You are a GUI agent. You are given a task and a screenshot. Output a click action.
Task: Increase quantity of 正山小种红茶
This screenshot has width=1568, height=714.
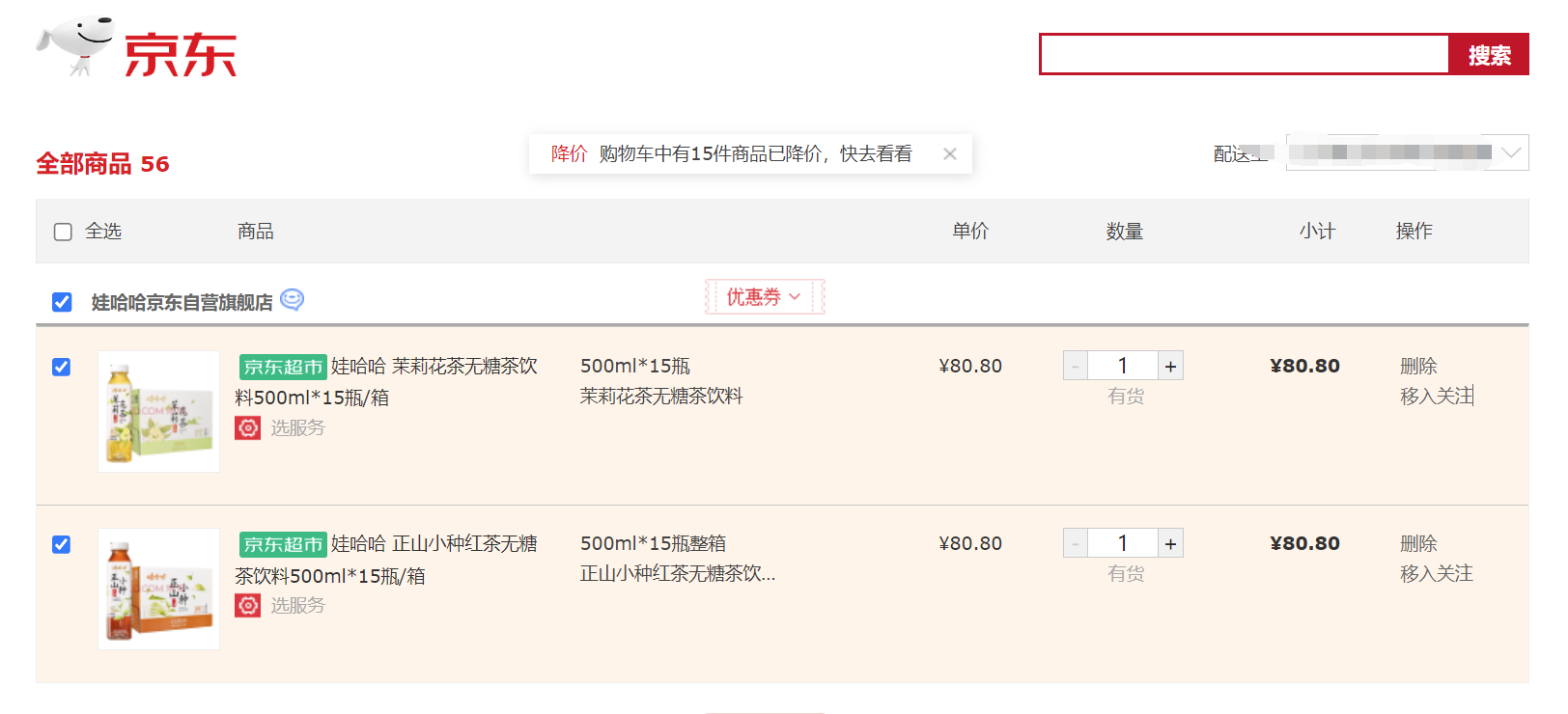point(1170,543)
